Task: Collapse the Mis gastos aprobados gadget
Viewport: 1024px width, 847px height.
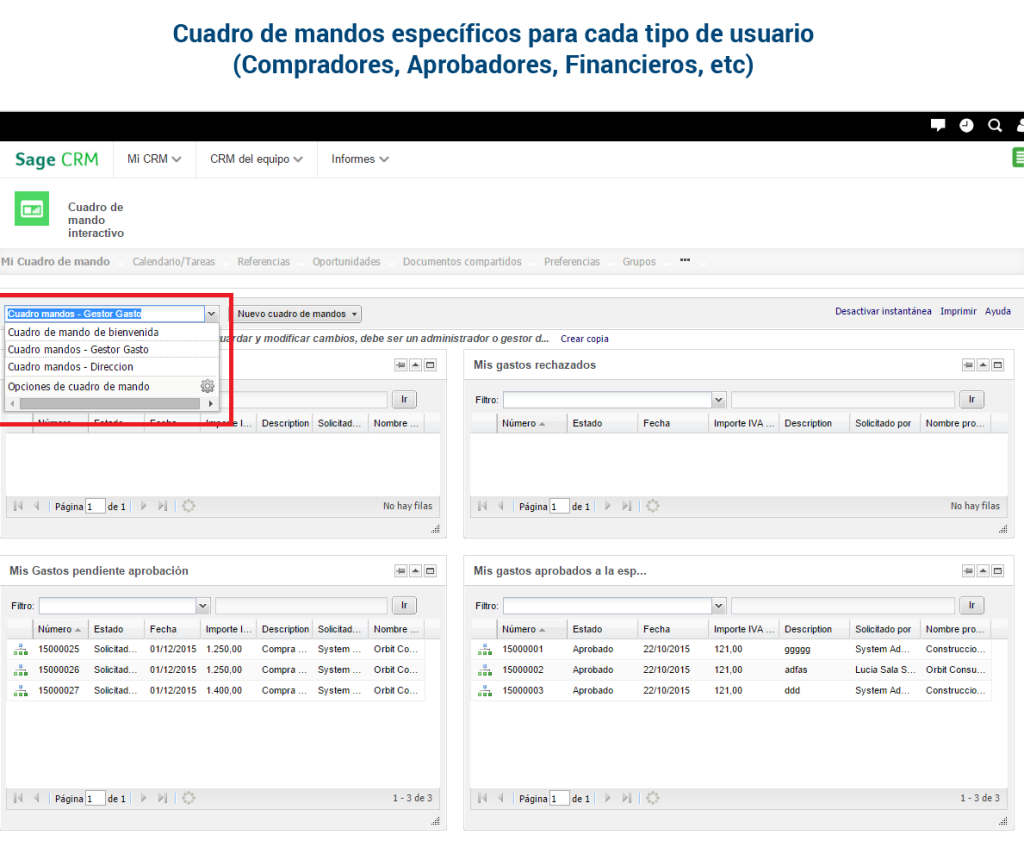Action: [981, 570]
